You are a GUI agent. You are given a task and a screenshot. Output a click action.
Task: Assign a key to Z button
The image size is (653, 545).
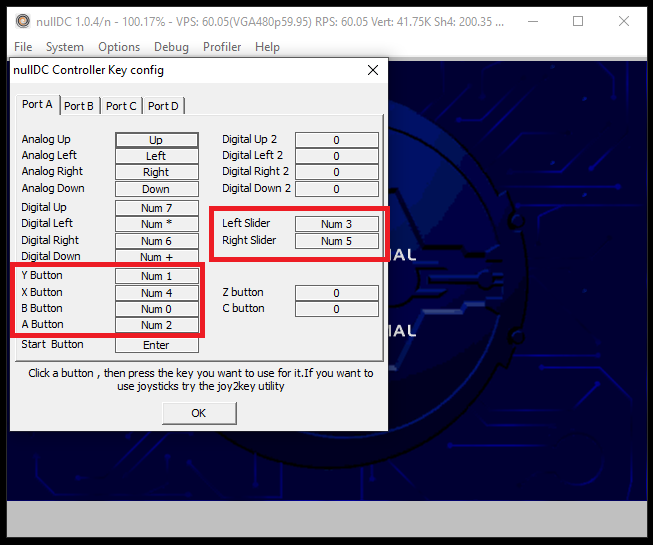coord(336,293)
